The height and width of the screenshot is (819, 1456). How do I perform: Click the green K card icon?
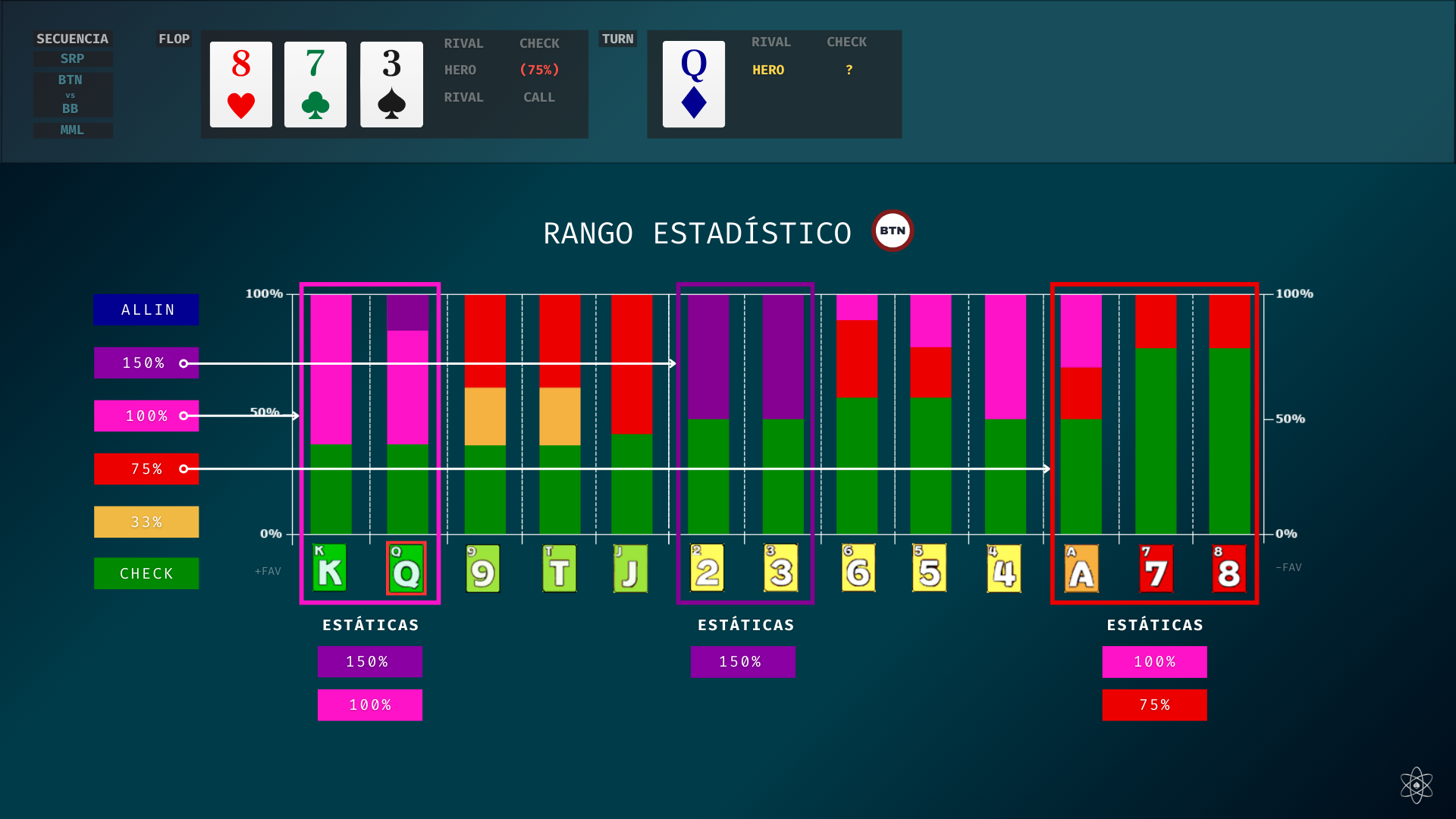(x=329, y=568)
